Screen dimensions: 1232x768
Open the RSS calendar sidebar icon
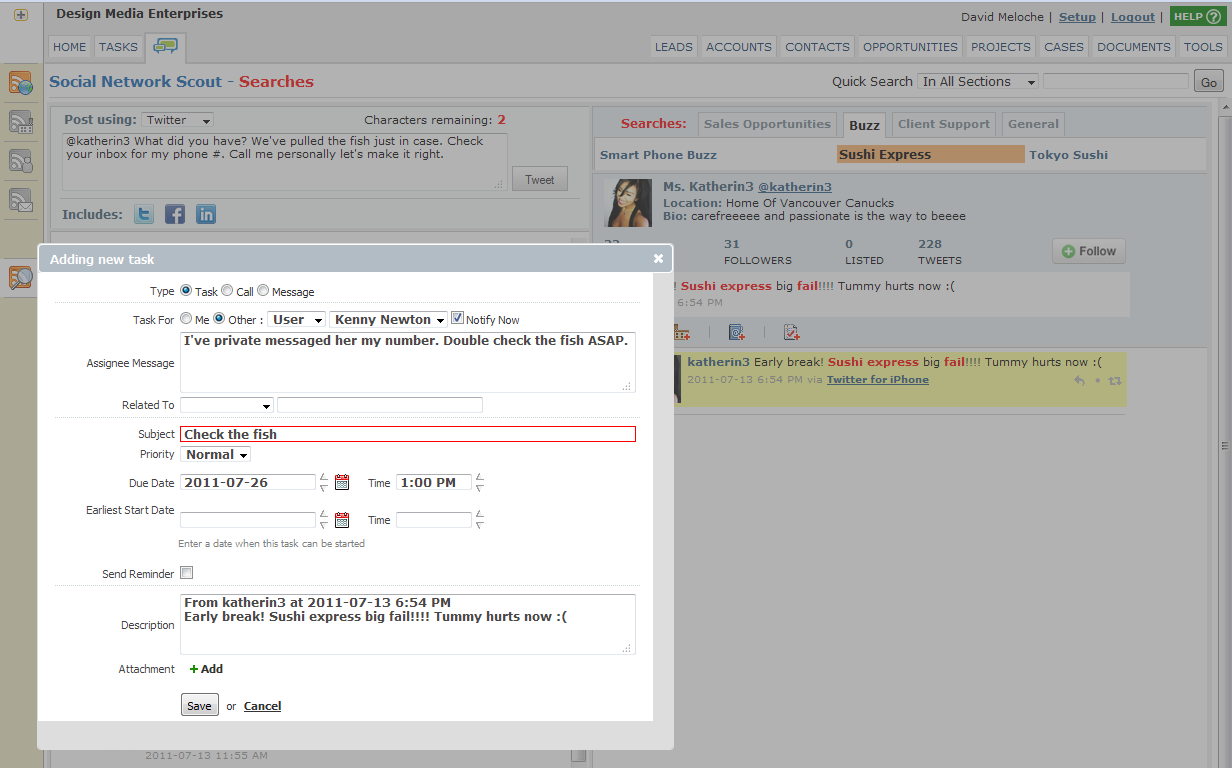pos(21,122)
